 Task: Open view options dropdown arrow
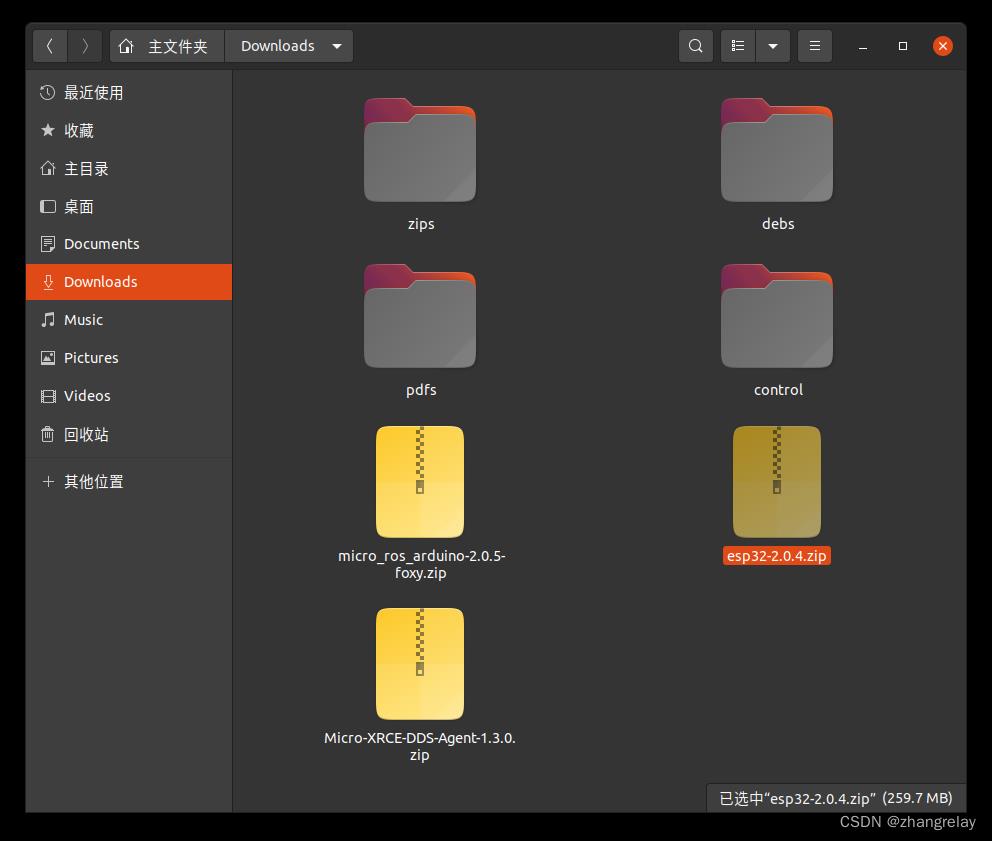pyautogui.click(x=772, y=46)
